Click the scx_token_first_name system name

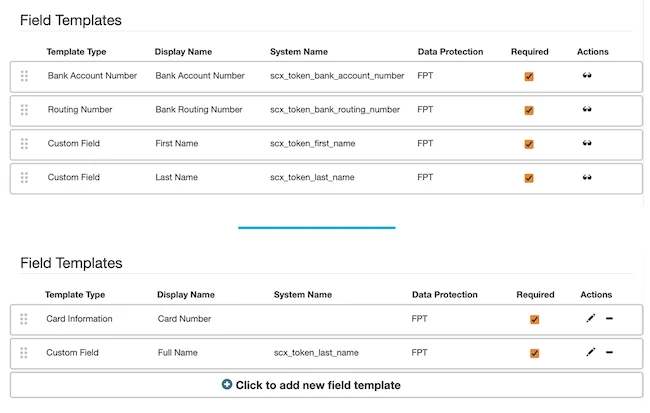(313, 143)
